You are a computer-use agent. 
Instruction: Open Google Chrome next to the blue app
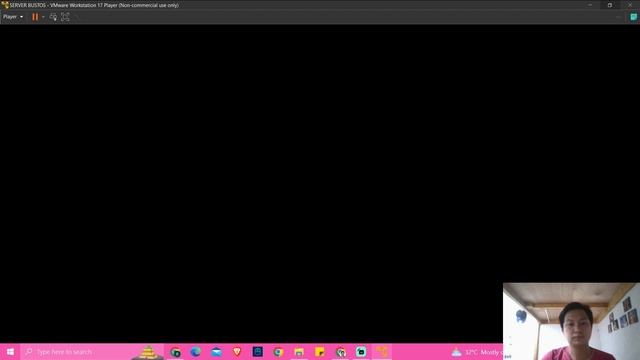(278, 352)
